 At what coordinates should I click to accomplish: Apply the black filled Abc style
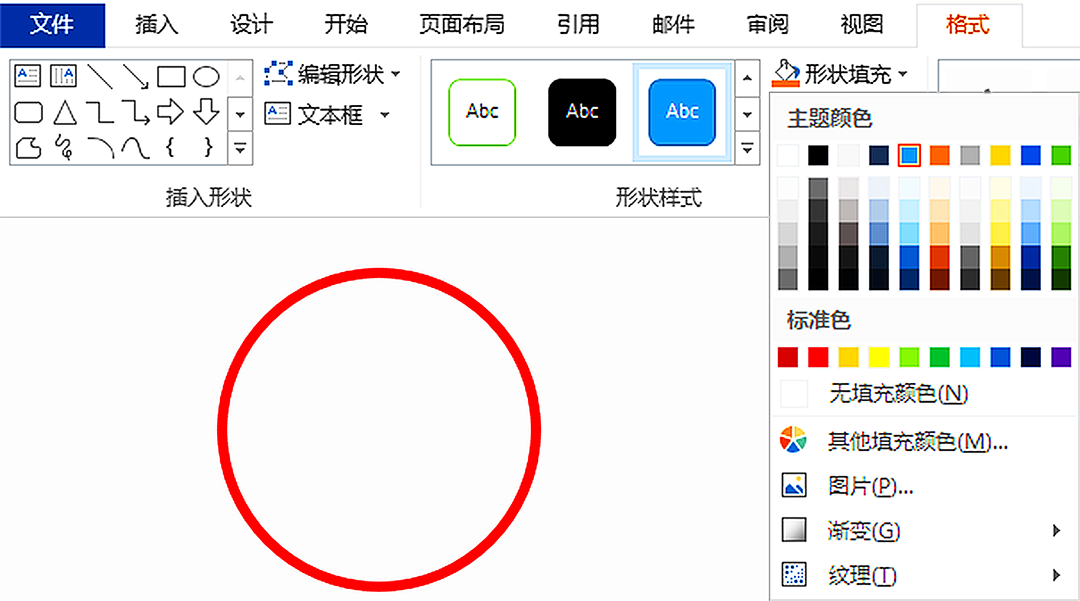point(582,112)
